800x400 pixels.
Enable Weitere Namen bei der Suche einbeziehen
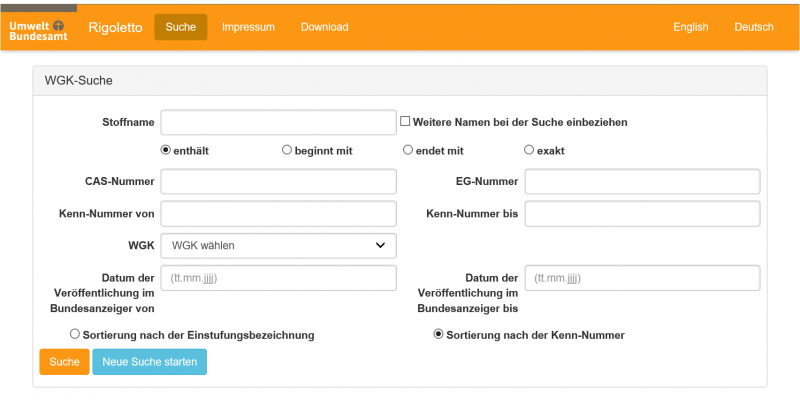(405, 121)
